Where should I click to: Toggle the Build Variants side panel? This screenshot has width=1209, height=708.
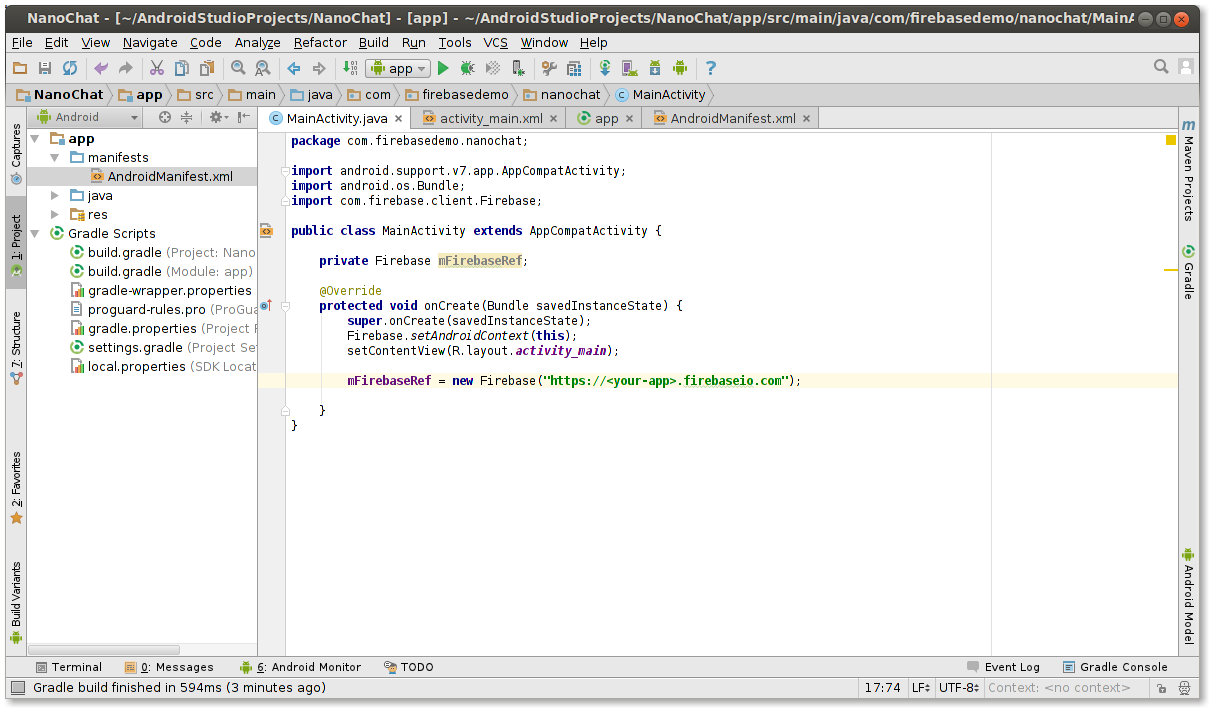[16, 602]
